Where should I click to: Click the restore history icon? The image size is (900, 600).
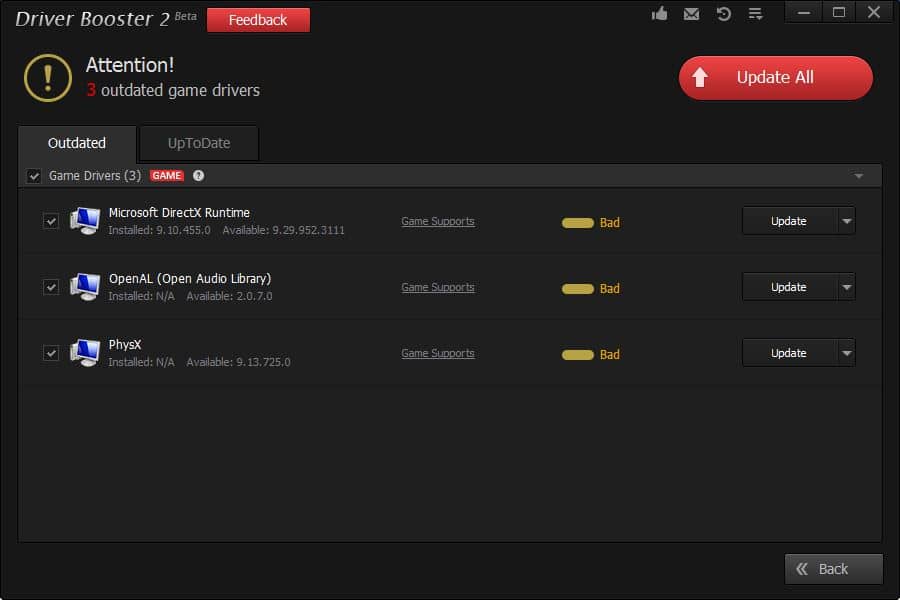click(724, 14)
